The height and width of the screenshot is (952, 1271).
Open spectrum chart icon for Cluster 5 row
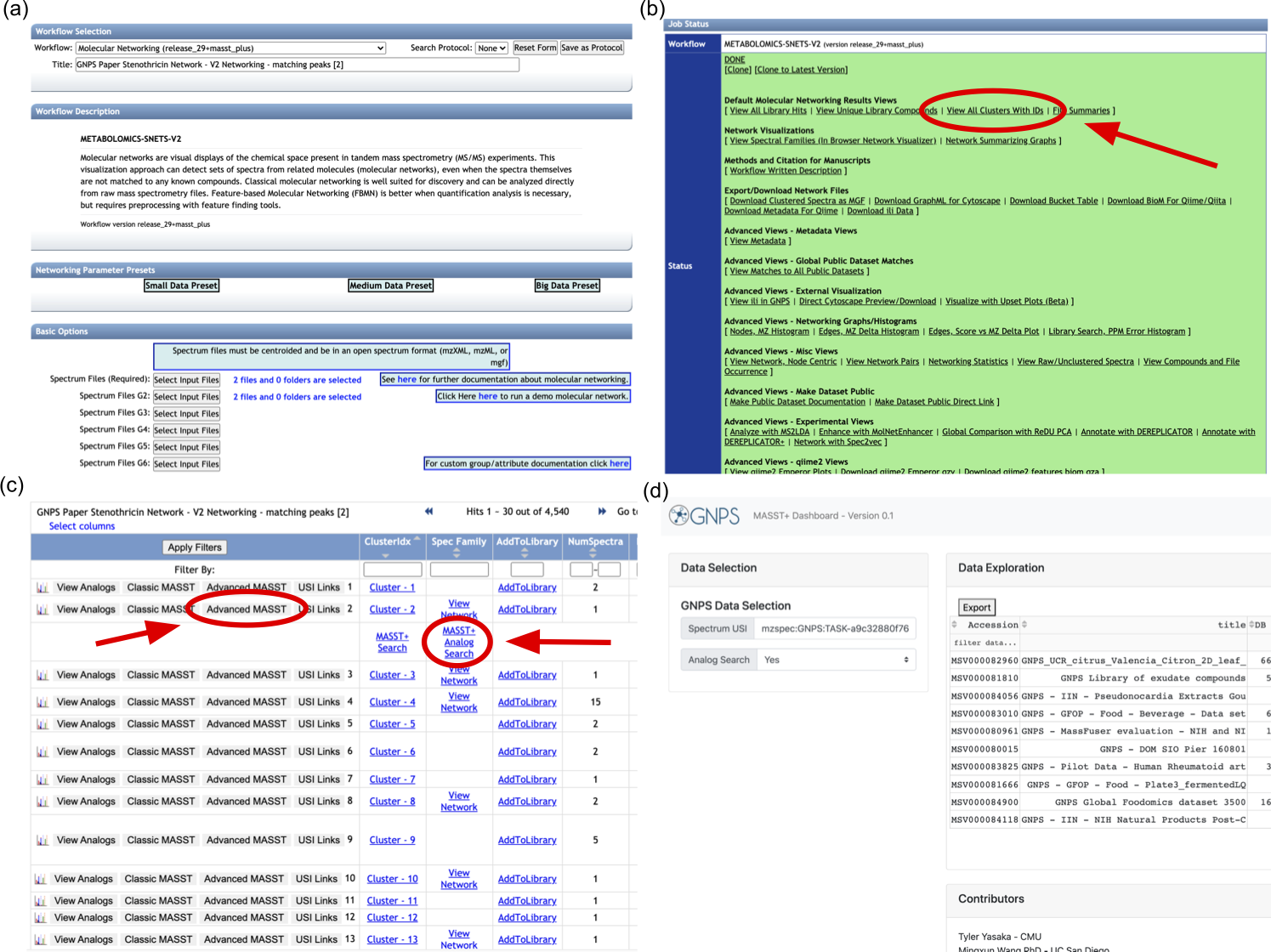42,724
